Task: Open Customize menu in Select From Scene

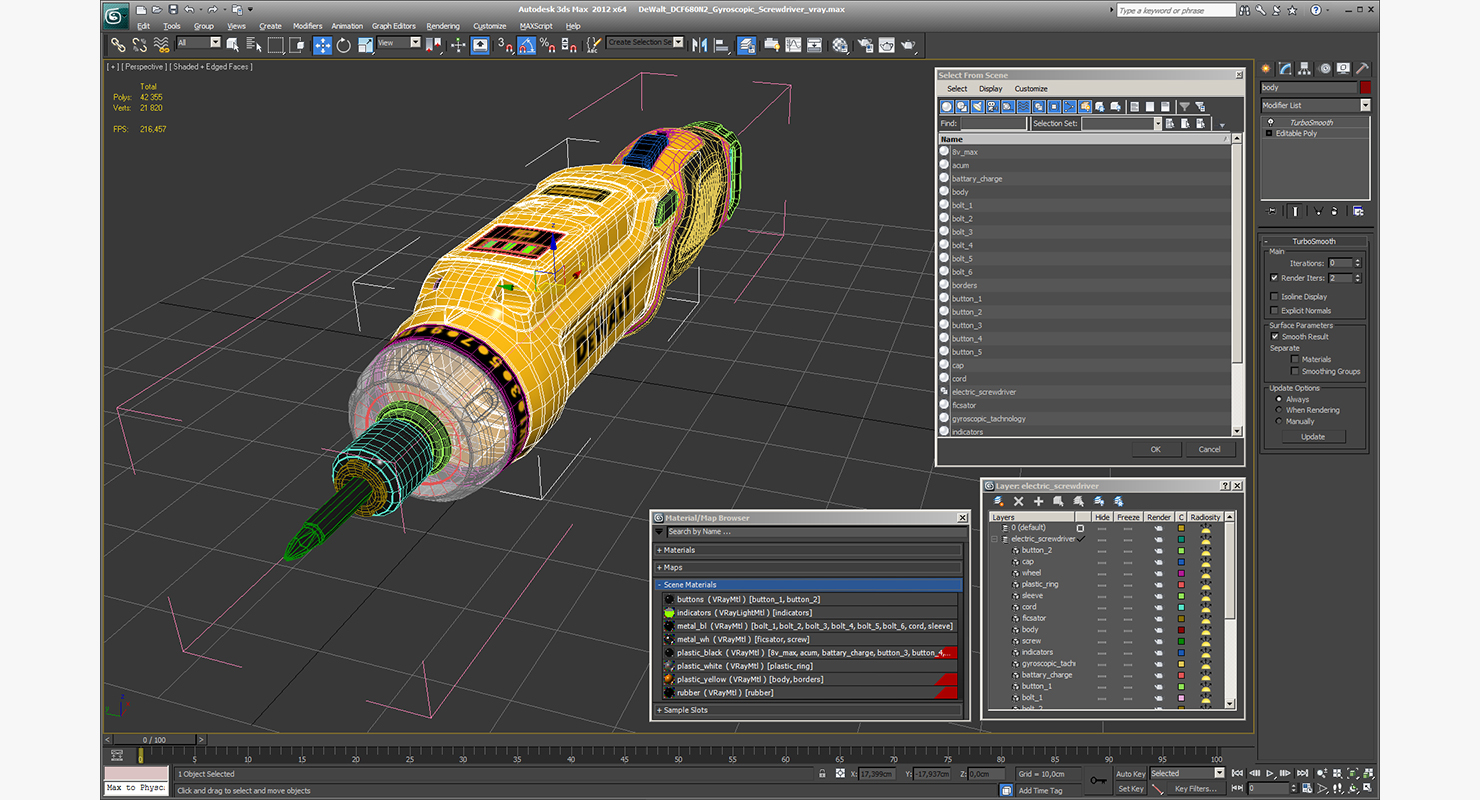Action: click(x=1031, y=89)
